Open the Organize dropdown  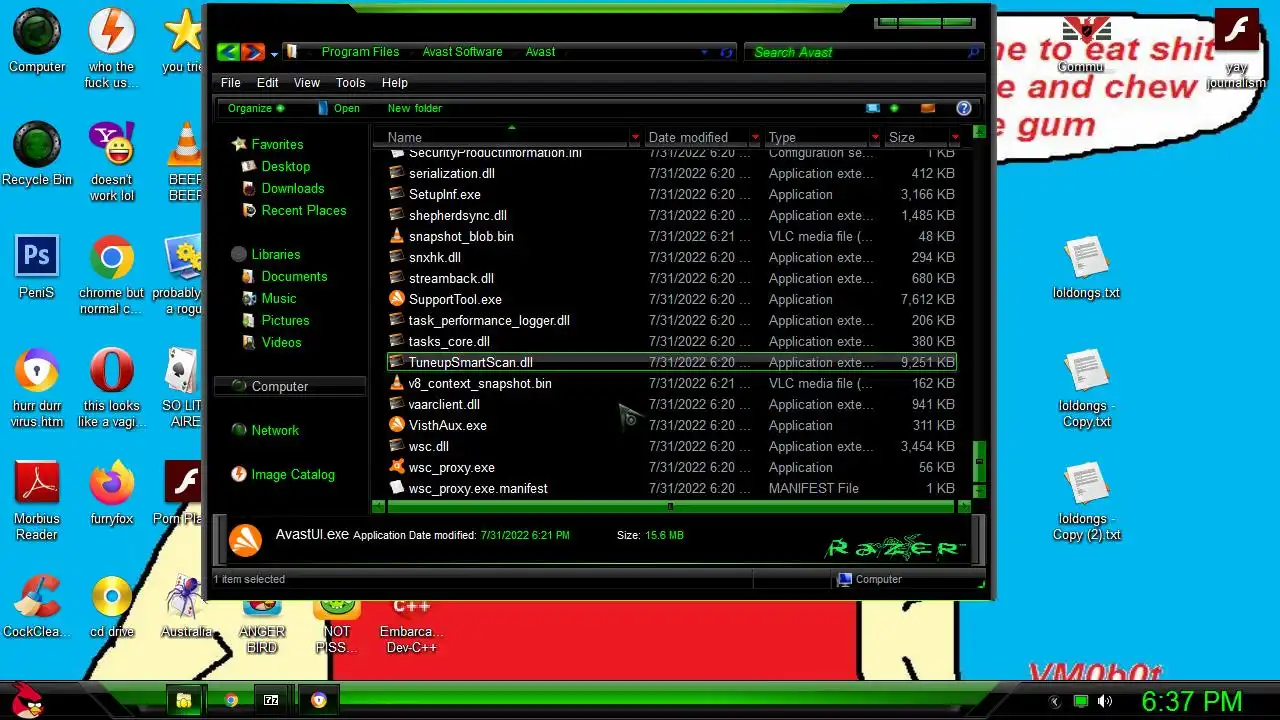coord(256,108)
